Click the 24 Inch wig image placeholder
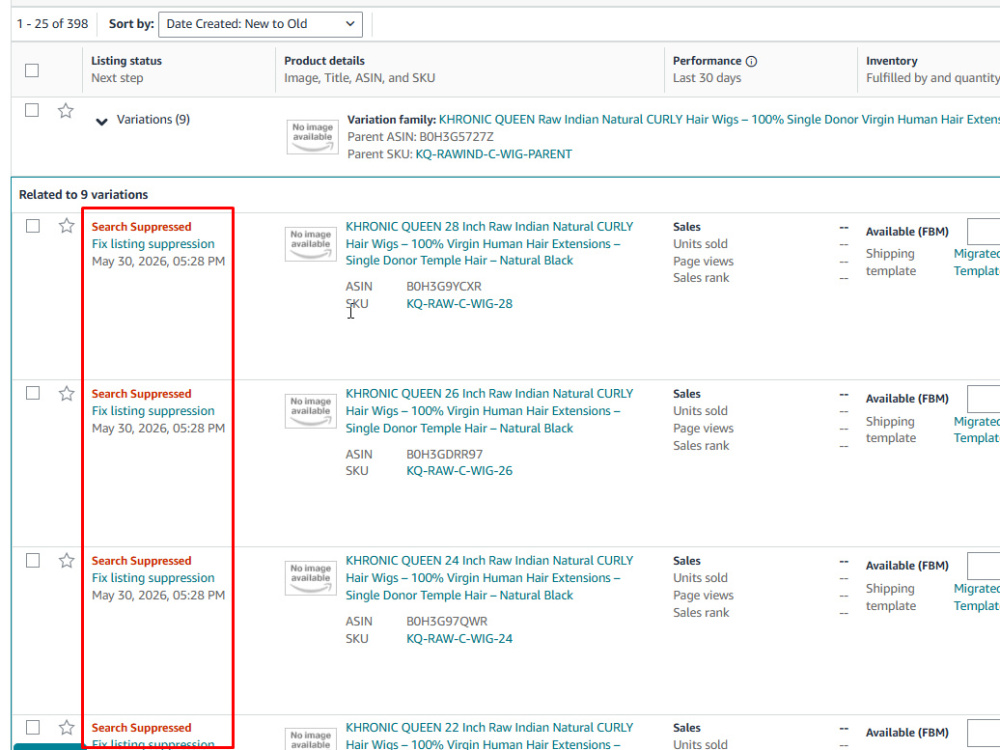The height and width of the screenshot is (750, 1000). pos(311,578)
